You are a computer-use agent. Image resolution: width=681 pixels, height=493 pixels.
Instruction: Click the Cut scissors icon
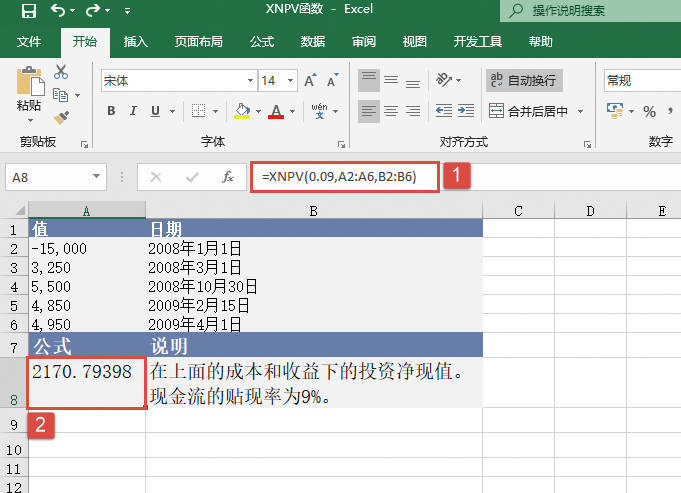61,72
